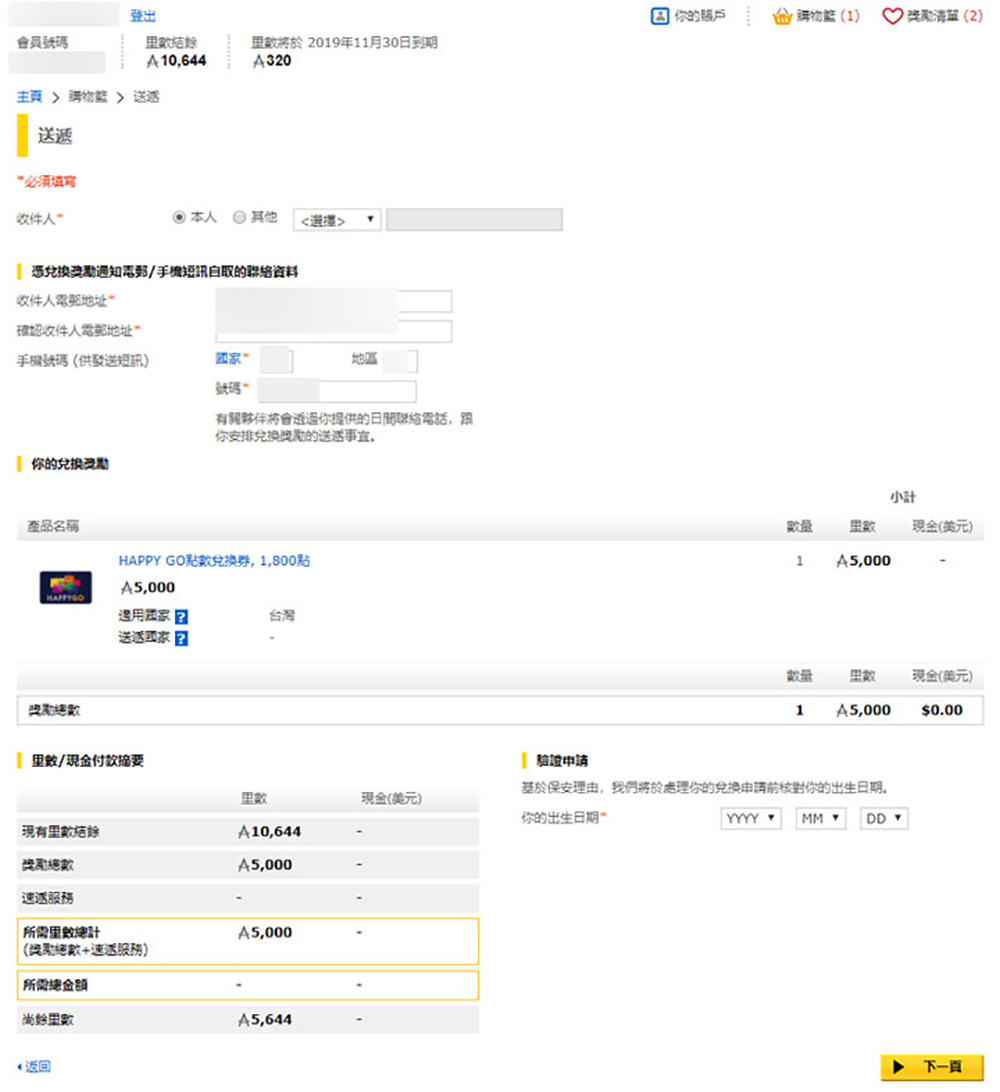Click the 尚餘里數 5,644 value
The width and height of the screenshot is (1000, 1092).
265,1020
